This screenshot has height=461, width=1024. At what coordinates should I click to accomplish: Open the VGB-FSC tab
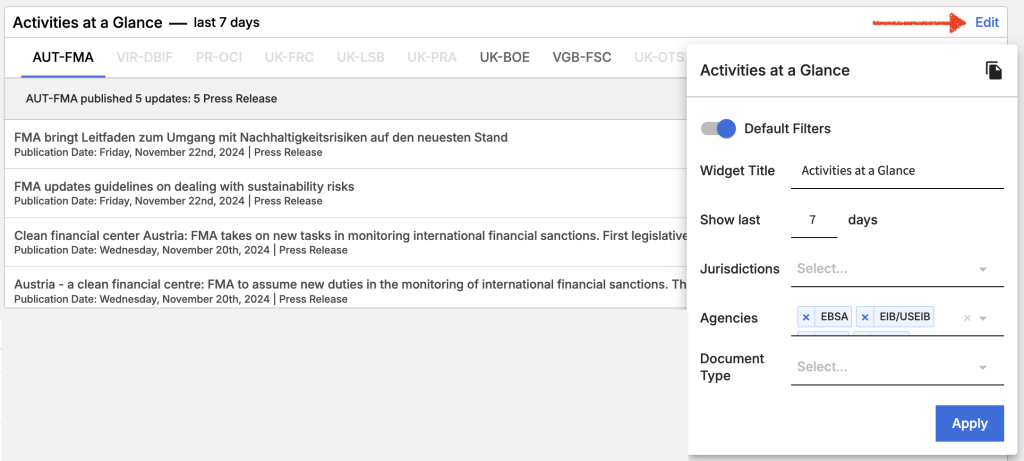point(581,57)
